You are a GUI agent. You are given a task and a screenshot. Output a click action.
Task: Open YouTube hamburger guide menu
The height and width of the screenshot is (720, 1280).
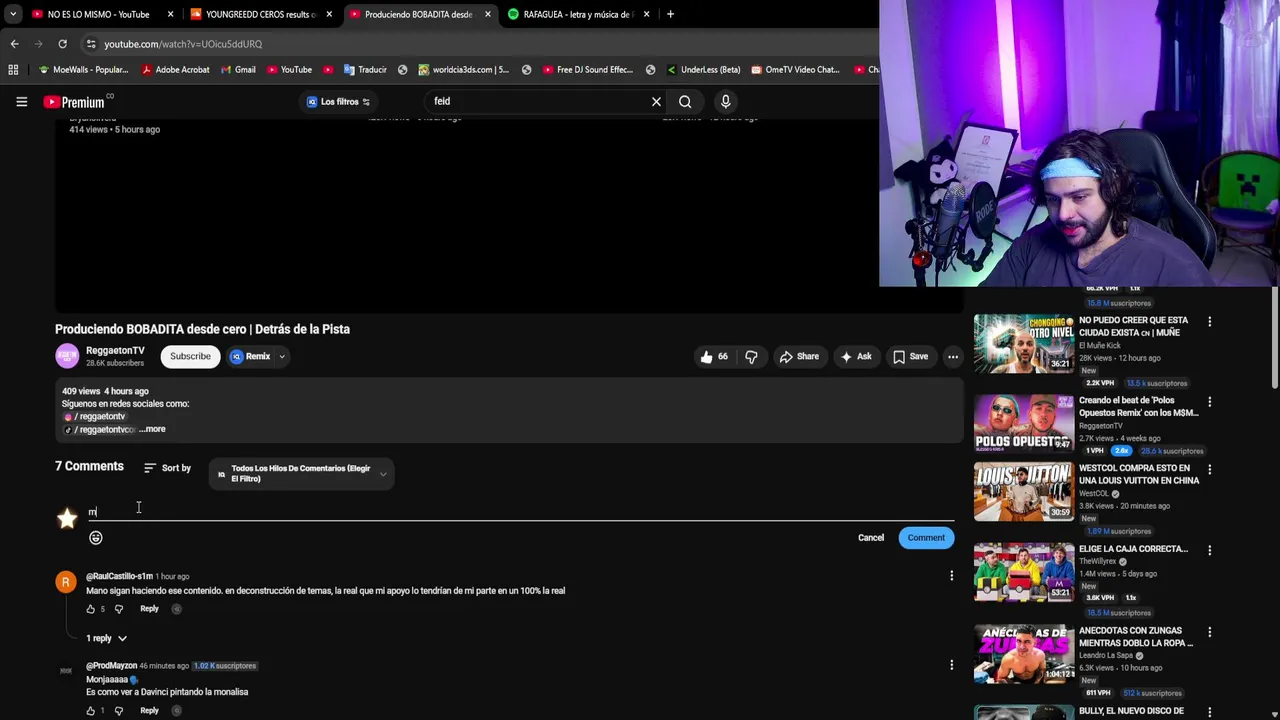21,101
